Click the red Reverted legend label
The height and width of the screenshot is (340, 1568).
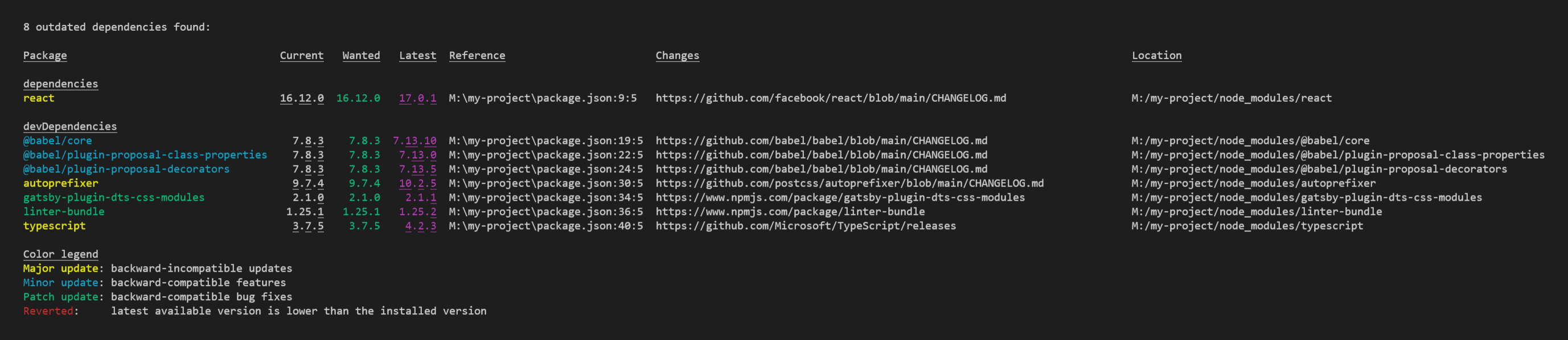48,311
